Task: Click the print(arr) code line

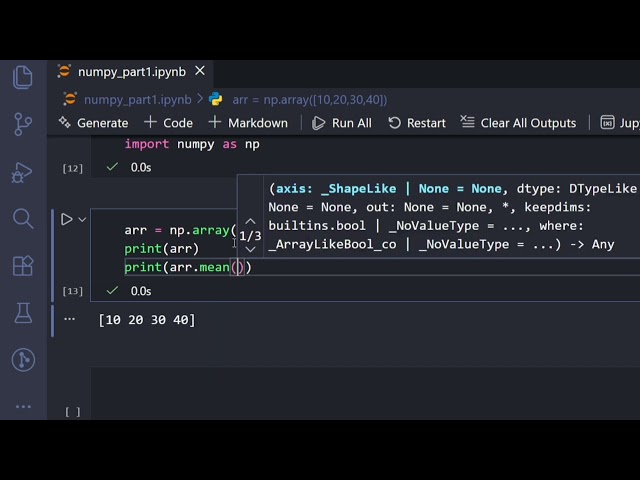Action: tap(162, 249)
